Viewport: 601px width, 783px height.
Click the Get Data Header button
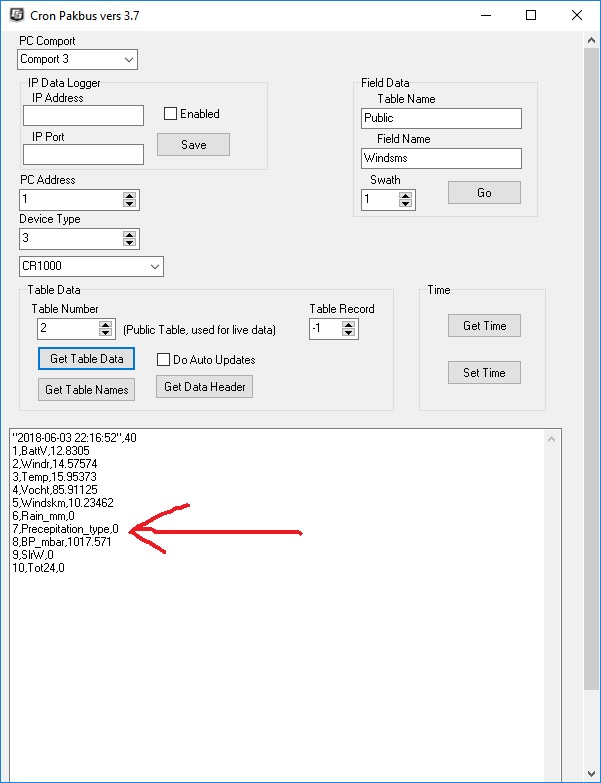pos(205,387)
